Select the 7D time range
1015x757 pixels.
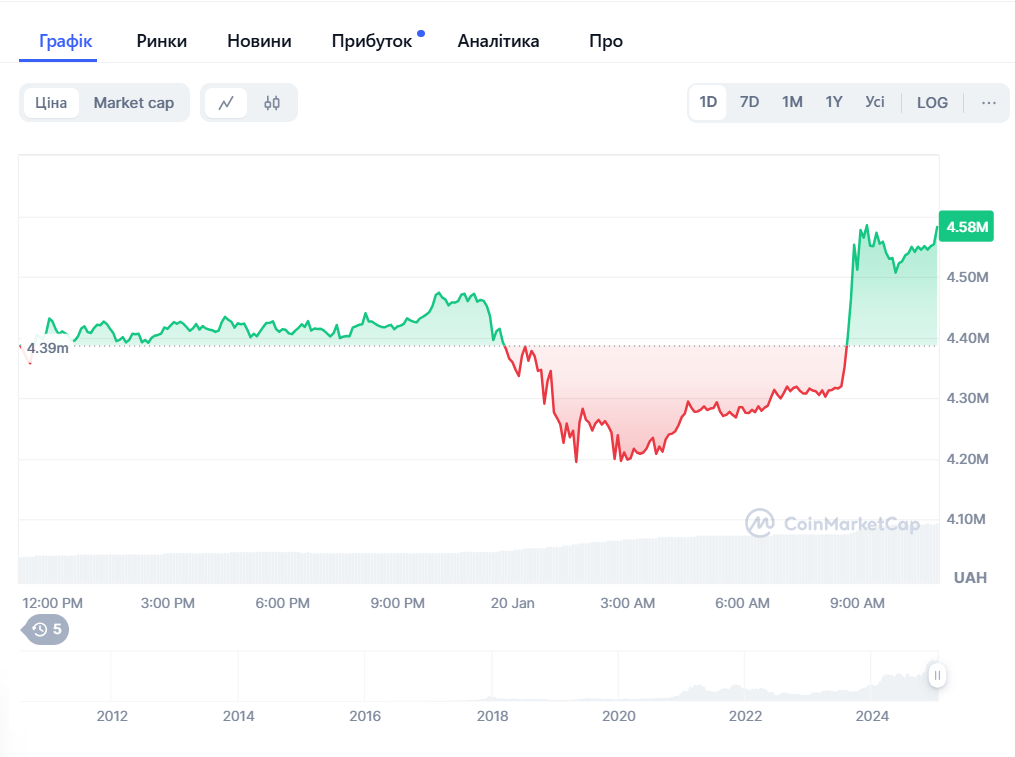pyautogui.click(x=749, y=102)
